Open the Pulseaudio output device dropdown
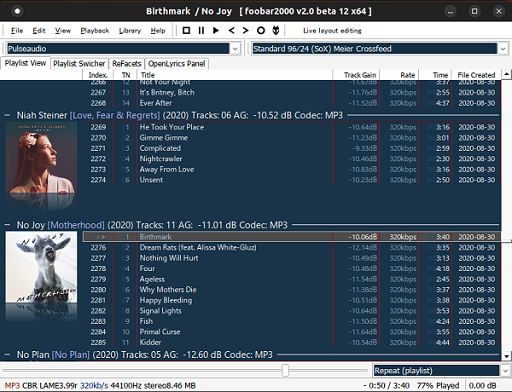512x392 pixels. coord(235,49)
